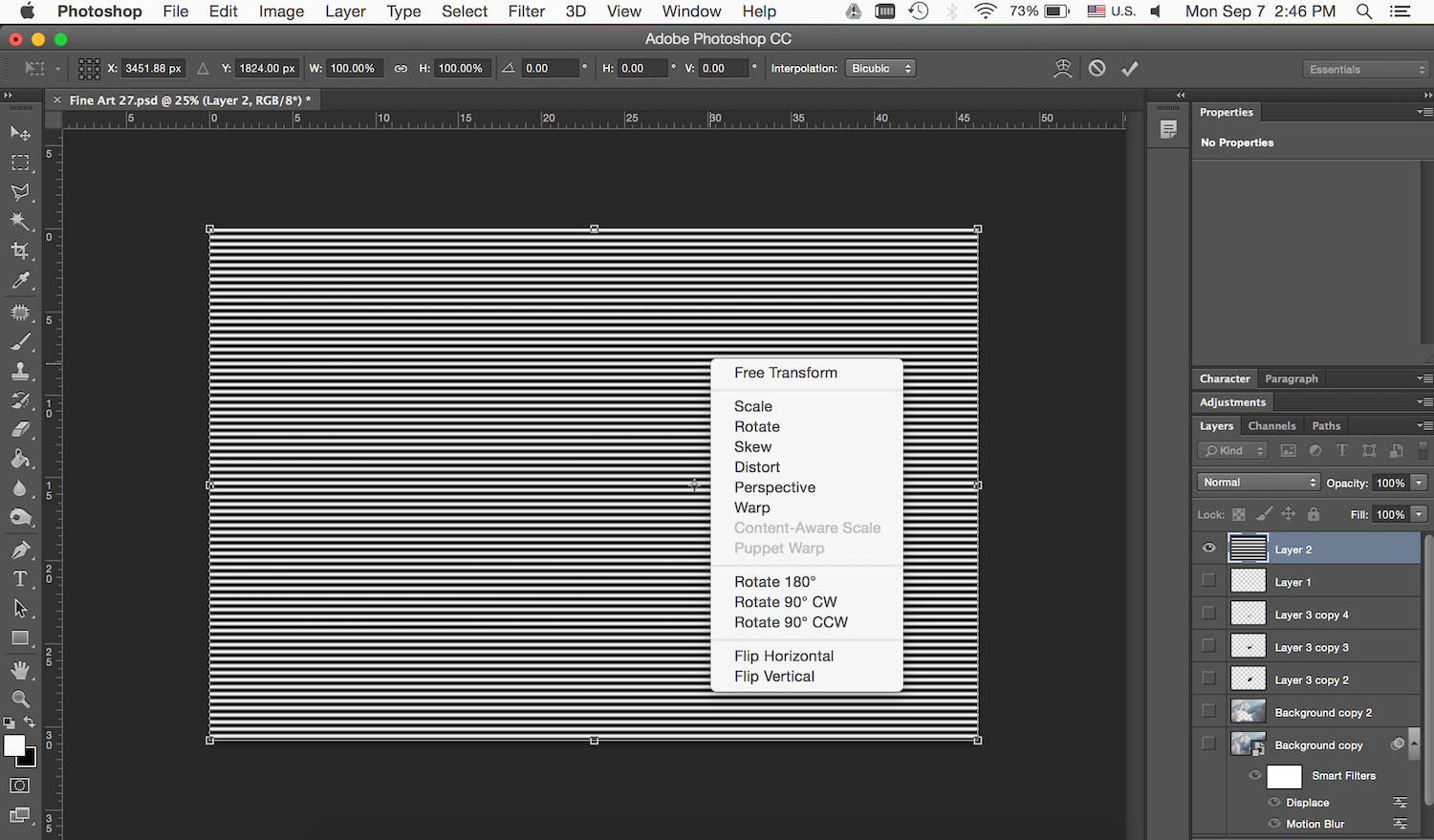Select the Zoom tool

pyautogui.click(x=20, y=700)
